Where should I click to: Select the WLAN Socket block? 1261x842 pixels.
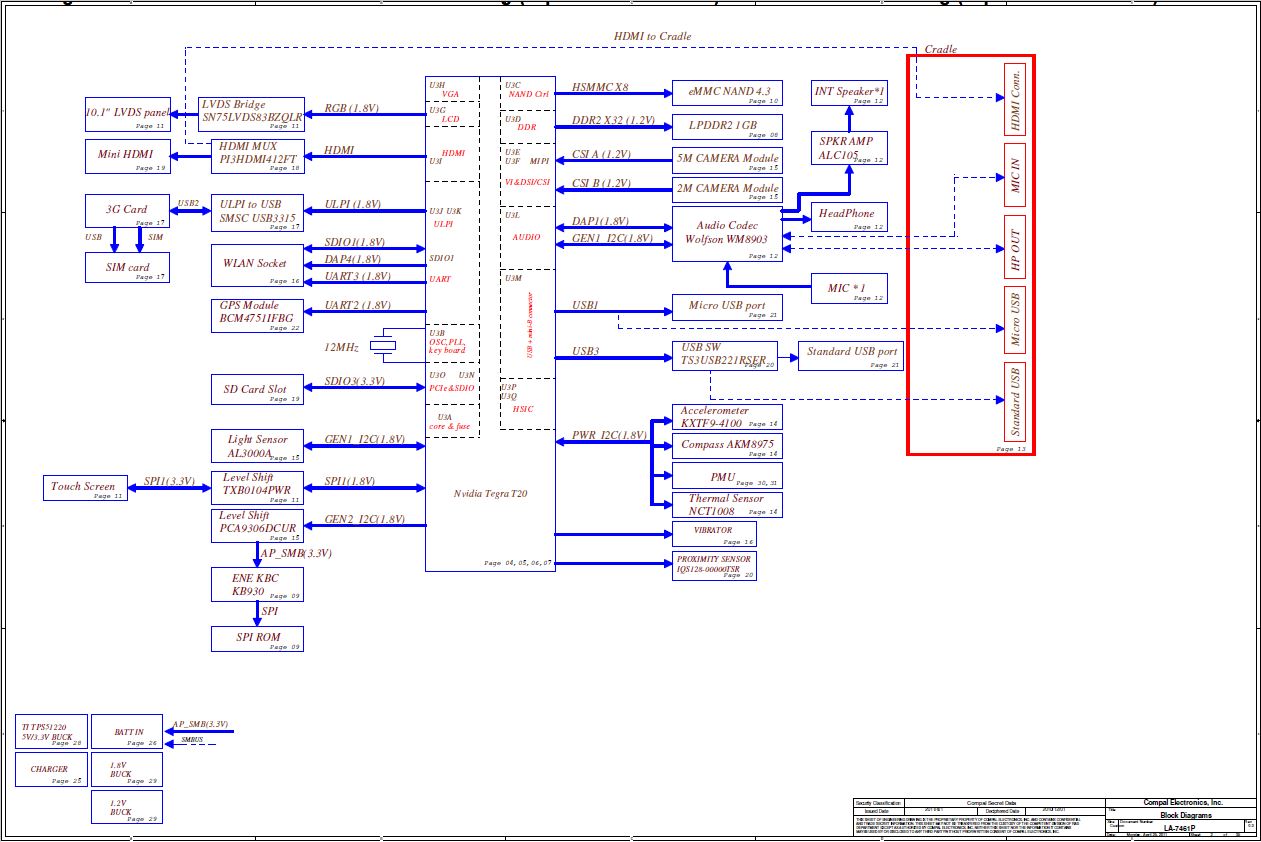point(257,265)
